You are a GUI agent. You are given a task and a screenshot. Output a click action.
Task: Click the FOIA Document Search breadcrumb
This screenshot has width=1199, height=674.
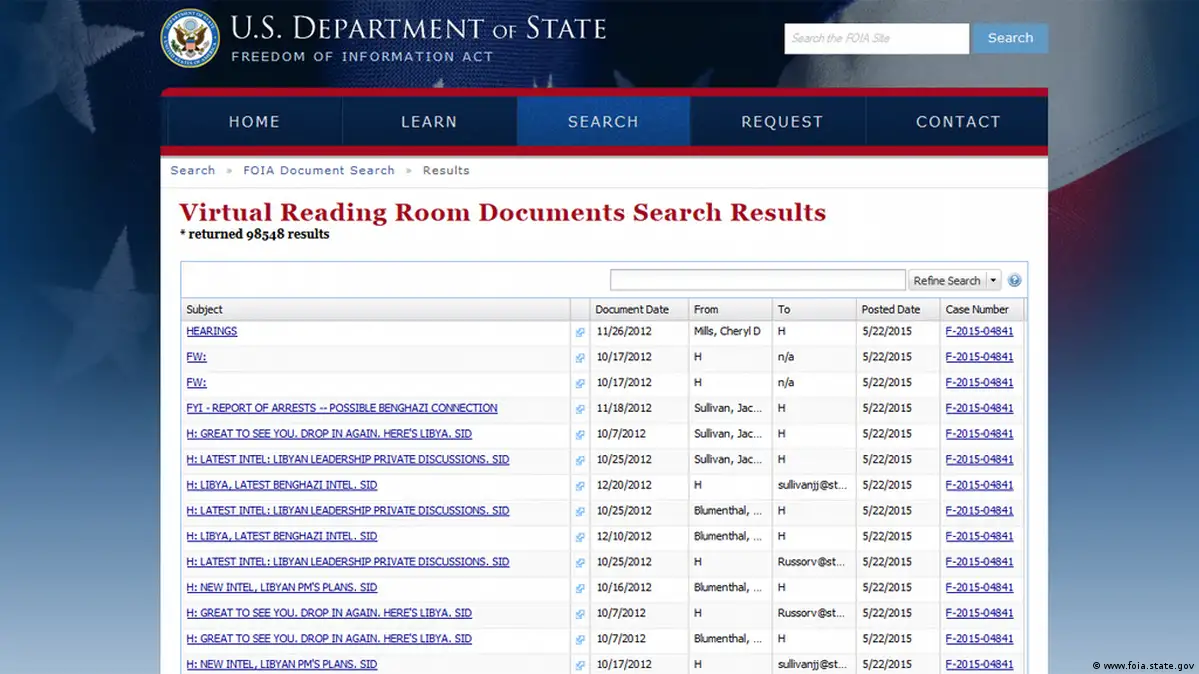coord(319,171)
